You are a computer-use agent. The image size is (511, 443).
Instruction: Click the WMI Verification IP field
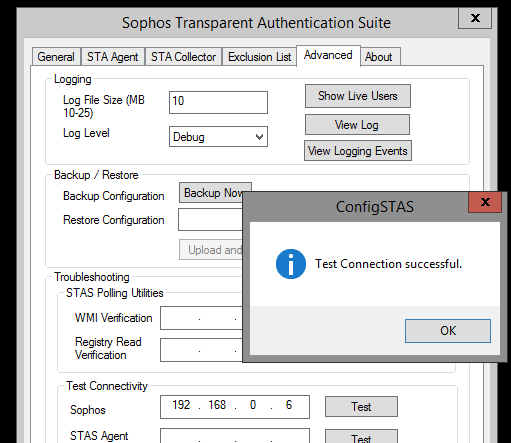click(201, 318)
